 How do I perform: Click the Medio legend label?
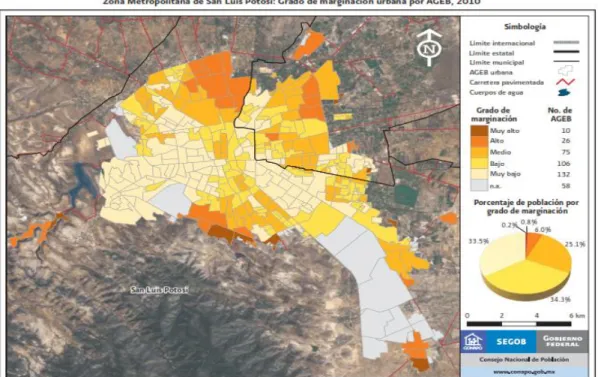point(500,152)
